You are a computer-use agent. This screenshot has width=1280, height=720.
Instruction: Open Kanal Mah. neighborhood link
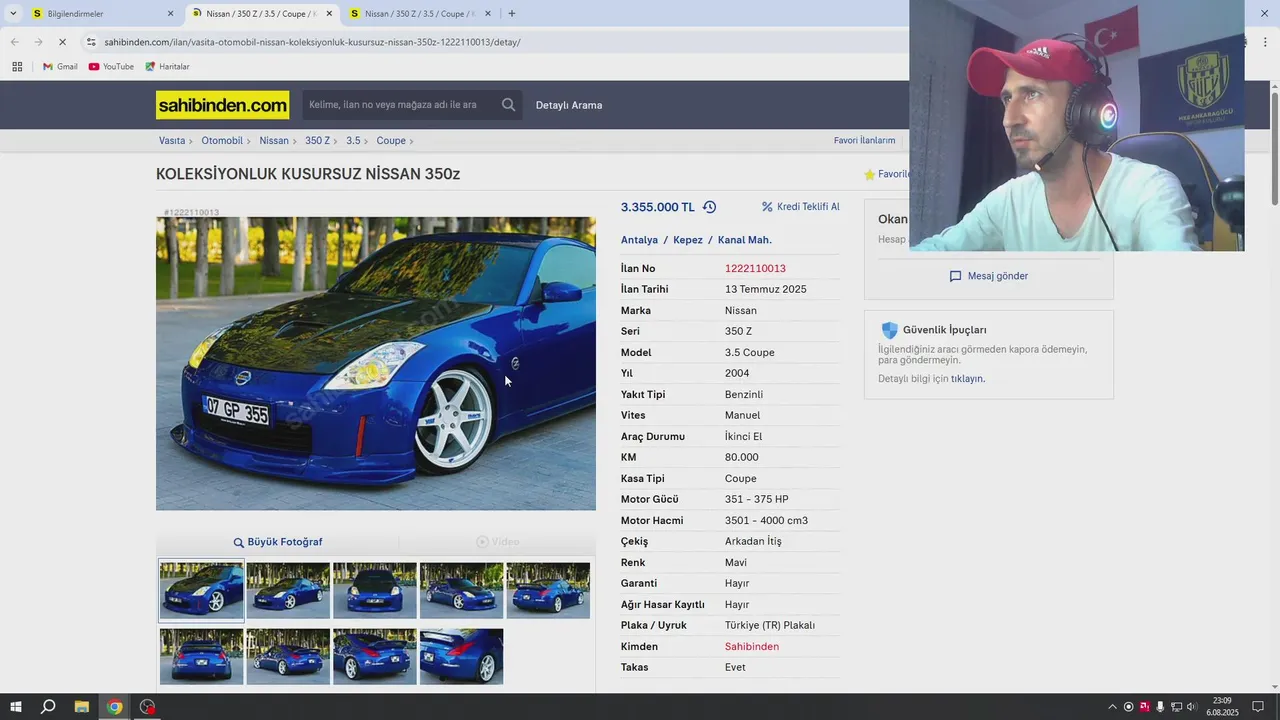tap(745, 240)
